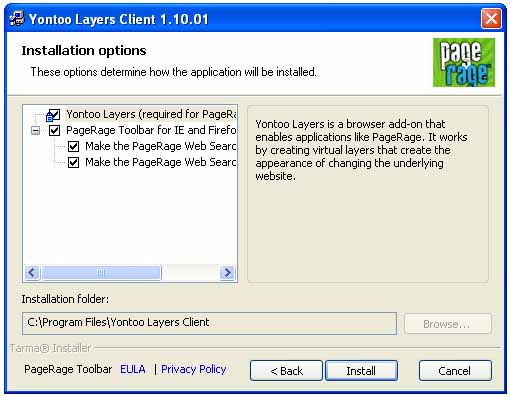Click the PageRage Toolbar label near EULA
The width and height of the screenshot is (510, 397).
pyautogui.click(x=68, y=369)
